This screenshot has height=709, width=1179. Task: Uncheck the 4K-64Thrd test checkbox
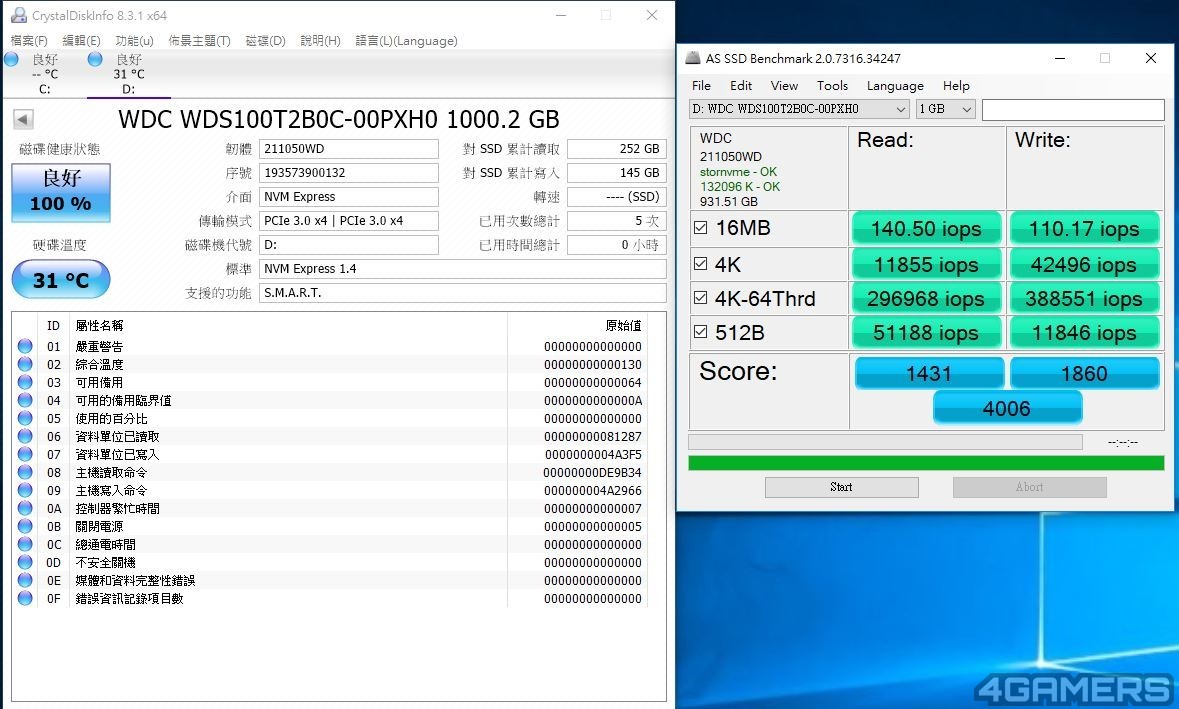(701, 298)
